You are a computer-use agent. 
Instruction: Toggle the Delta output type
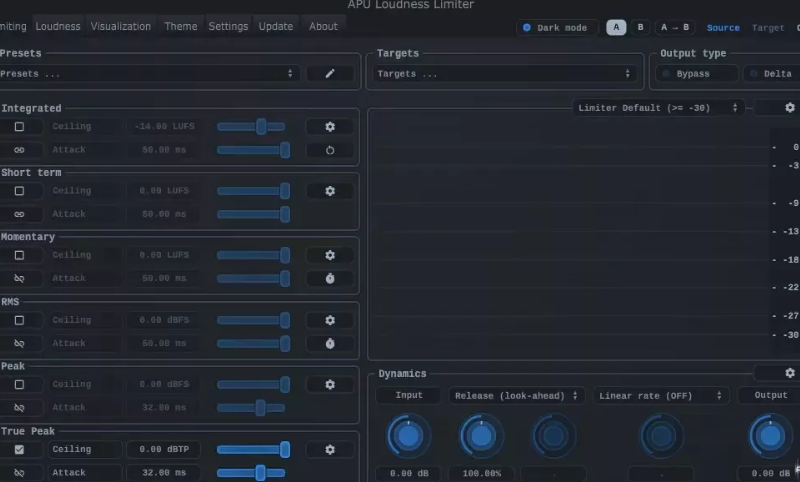click(x=771, y=74)
